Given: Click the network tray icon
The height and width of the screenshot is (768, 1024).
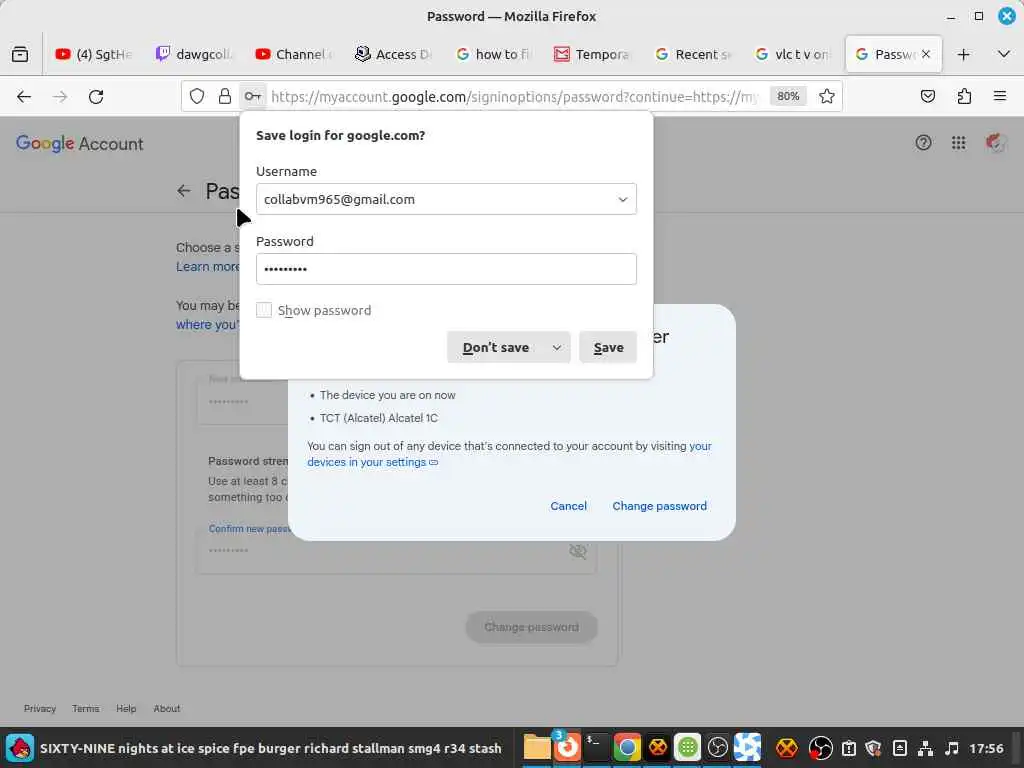Looking at the screenshot, I should click(x=925, y=748).
